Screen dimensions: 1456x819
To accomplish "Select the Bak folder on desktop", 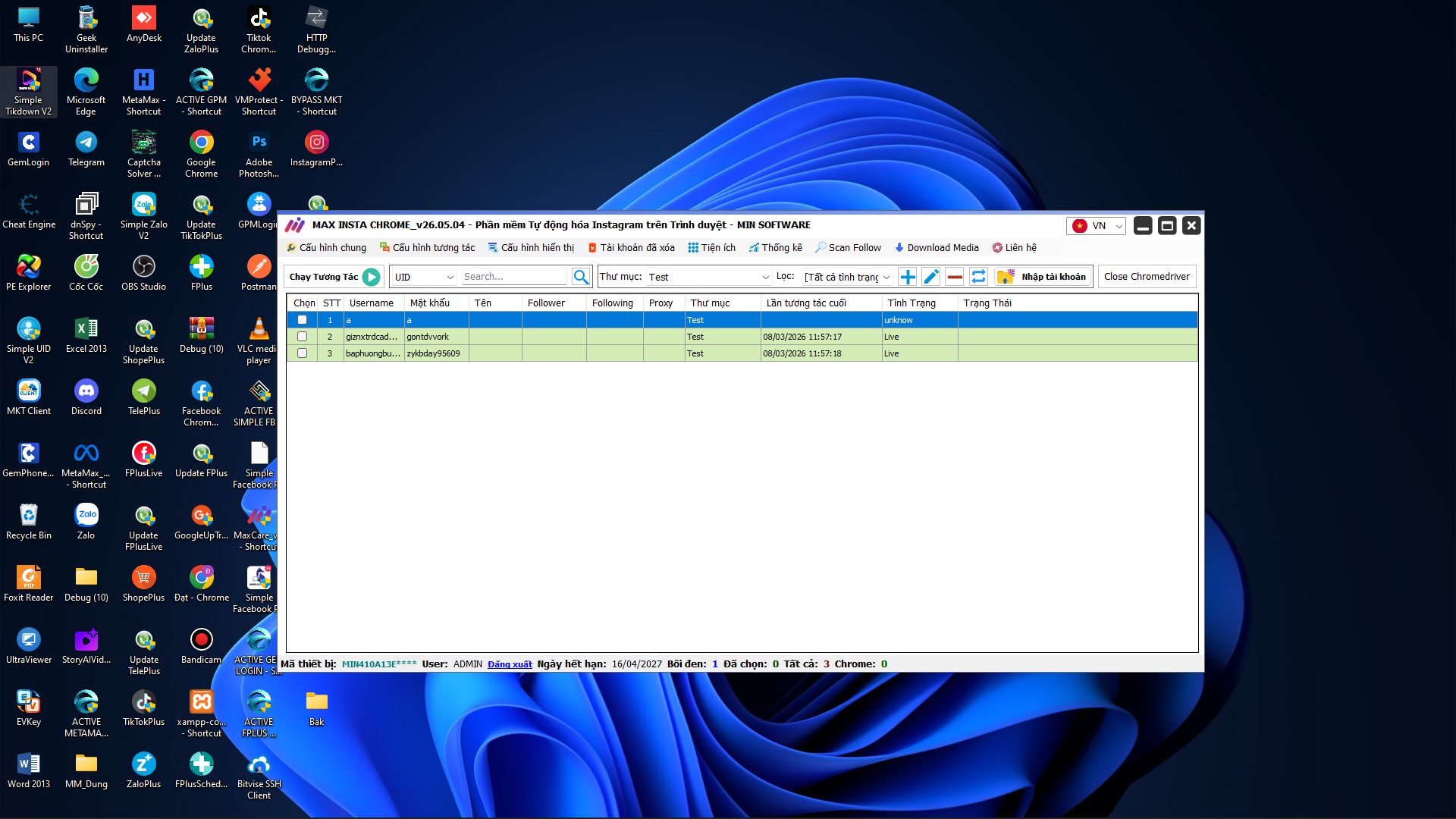I will [x=317, y=708].
